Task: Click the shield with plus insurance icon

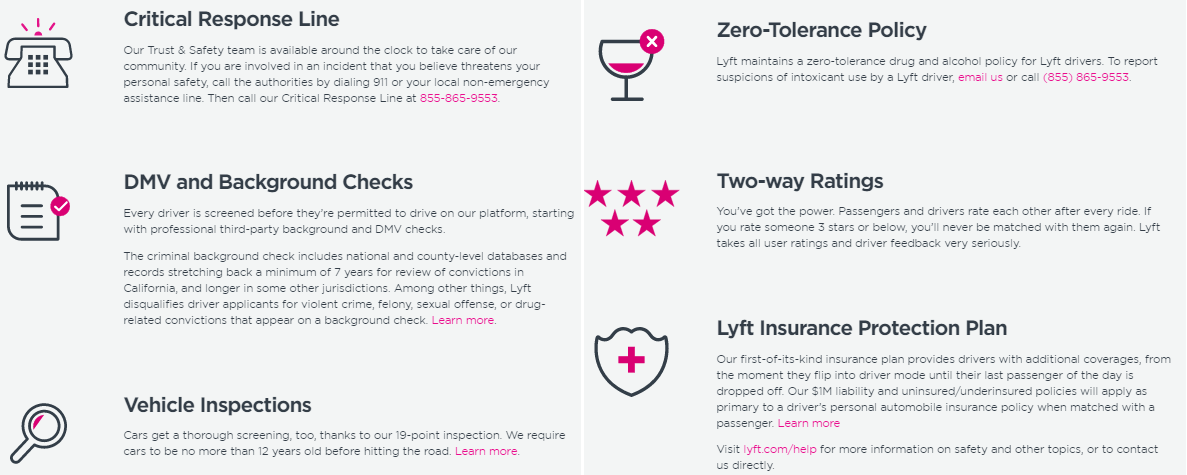Action: pos(631,361)
